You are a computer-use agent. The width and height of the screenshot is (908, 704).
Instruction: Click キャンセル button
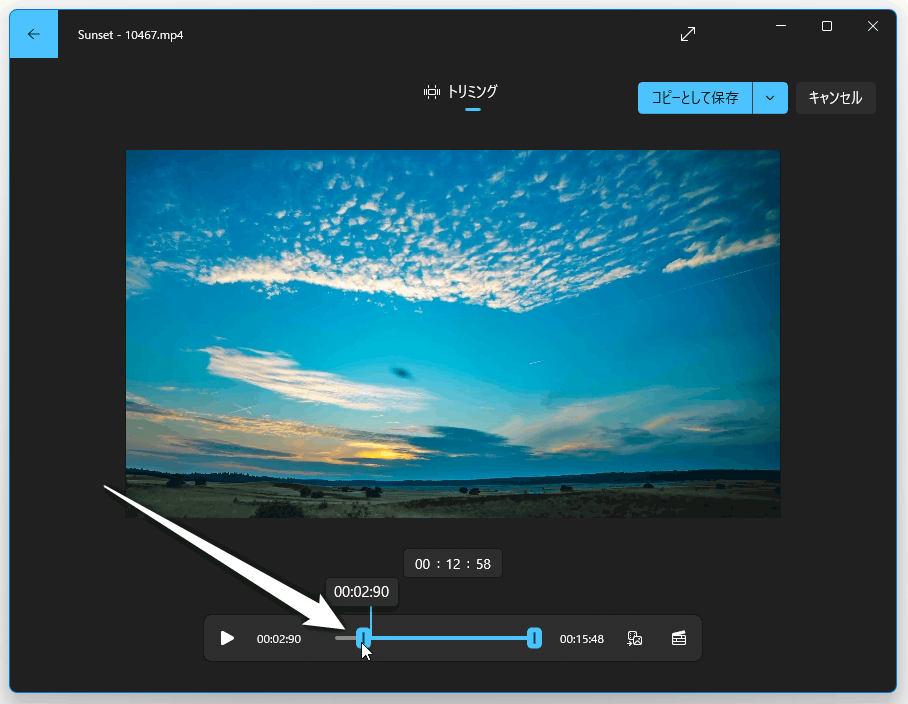point(836,98)
